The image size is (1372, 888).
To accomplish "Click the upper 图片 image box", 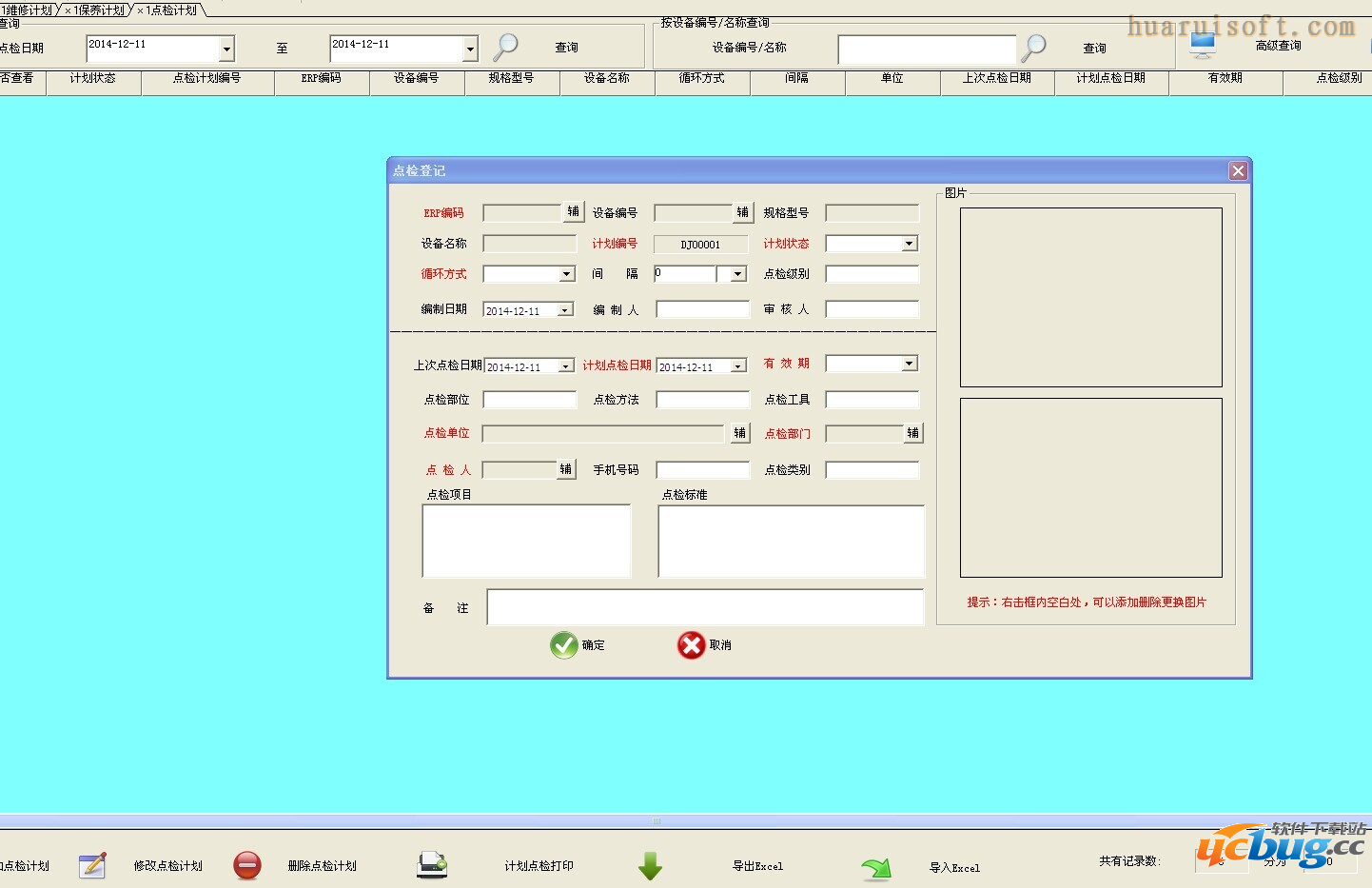I will point(1091,297).
